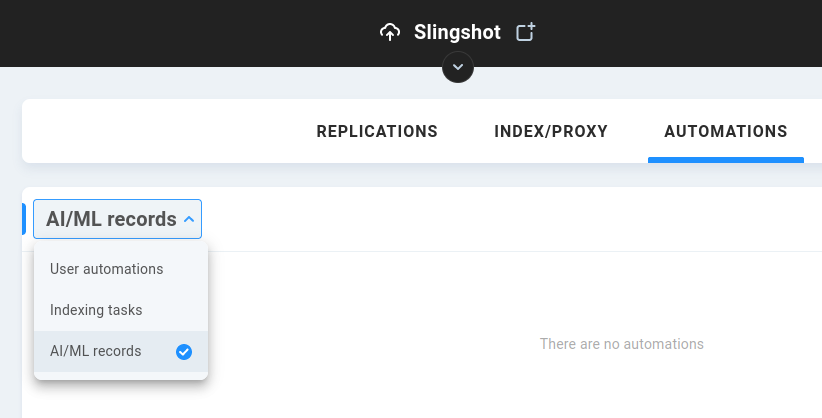Select the Automations tab

[x=726, y=131]
